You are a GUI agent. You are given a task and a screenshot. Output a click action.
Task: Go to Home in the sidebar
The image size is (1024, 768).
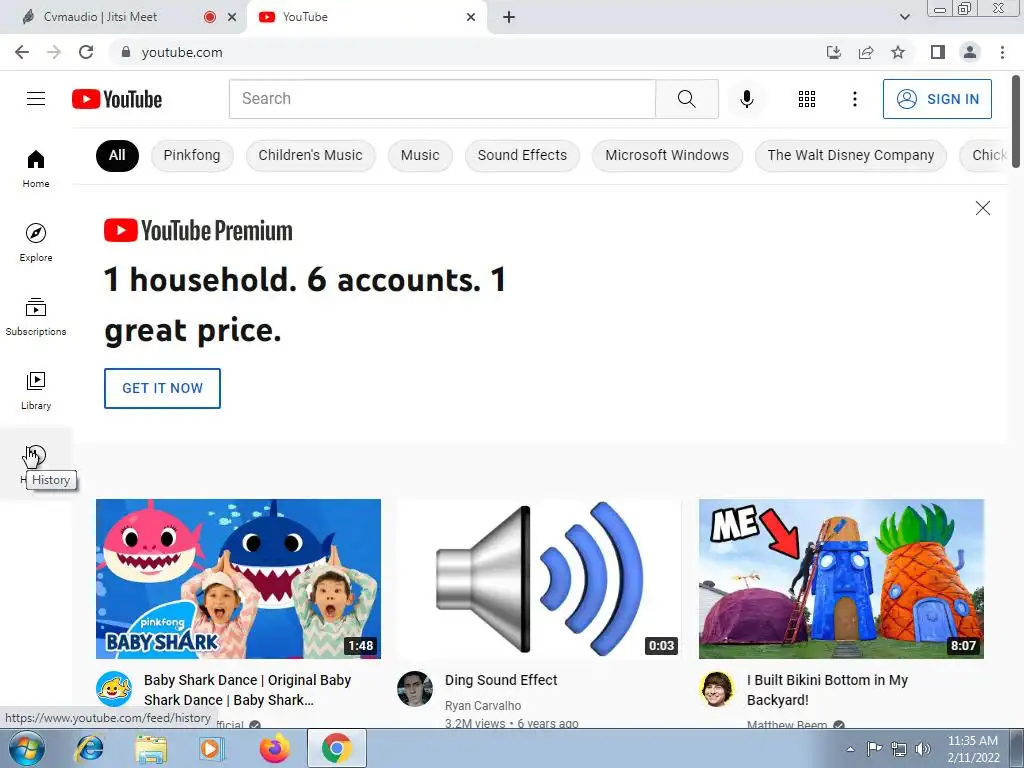coord(36,168)
